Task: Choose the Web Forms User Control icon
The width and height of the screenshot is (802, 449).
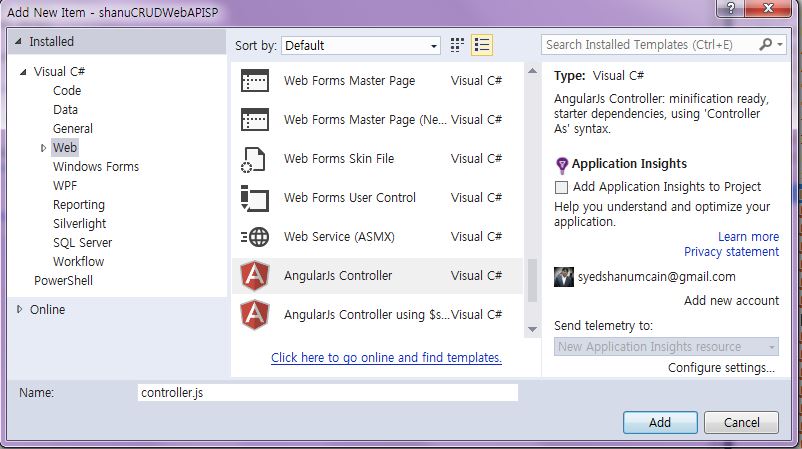Action: (255, 198)
